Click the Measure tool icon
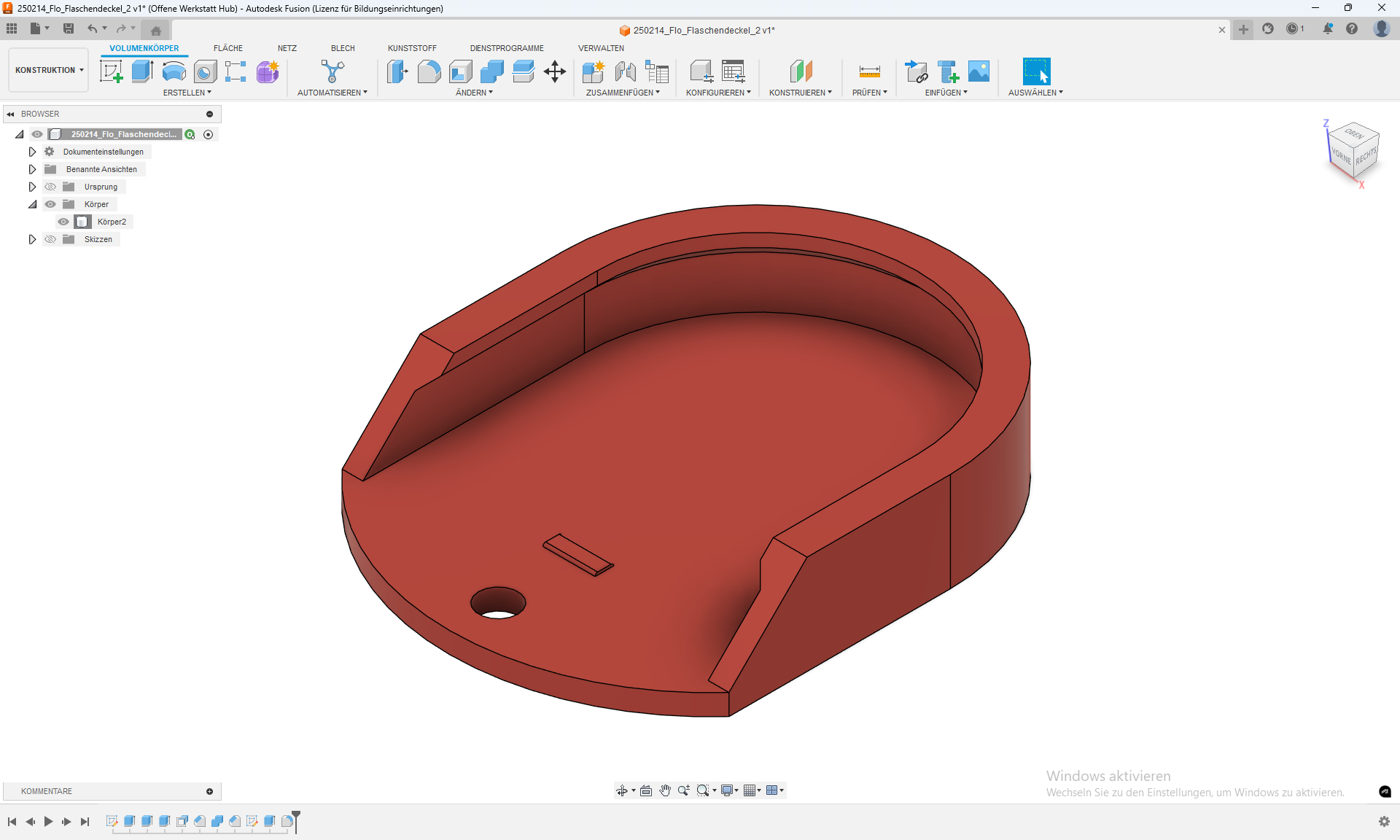1400x840 pixels. tap(869, 71)
